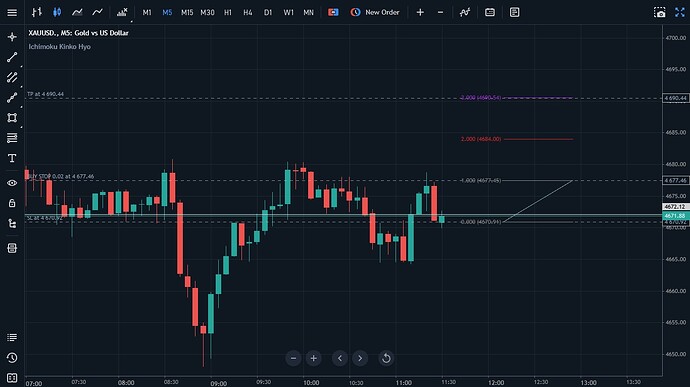Zoom out with bottom chart minus button
The image size is (690, 387).
point(294,358)
